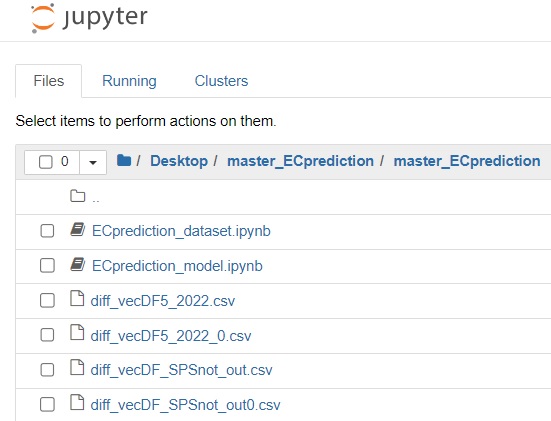
Task: Open last master_ECprediction breadcrumb link
Action: click(467, 161)
